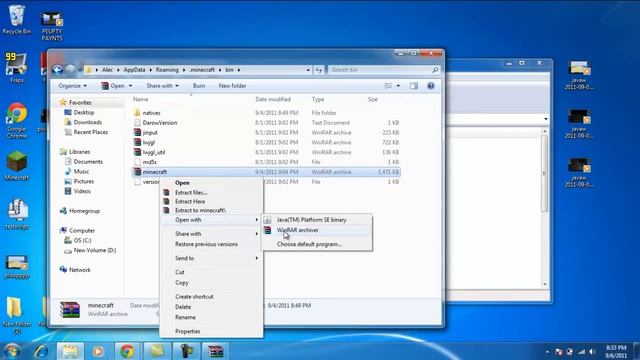Click the Type column header
The image size is (640, 360).
coord(318,99)
